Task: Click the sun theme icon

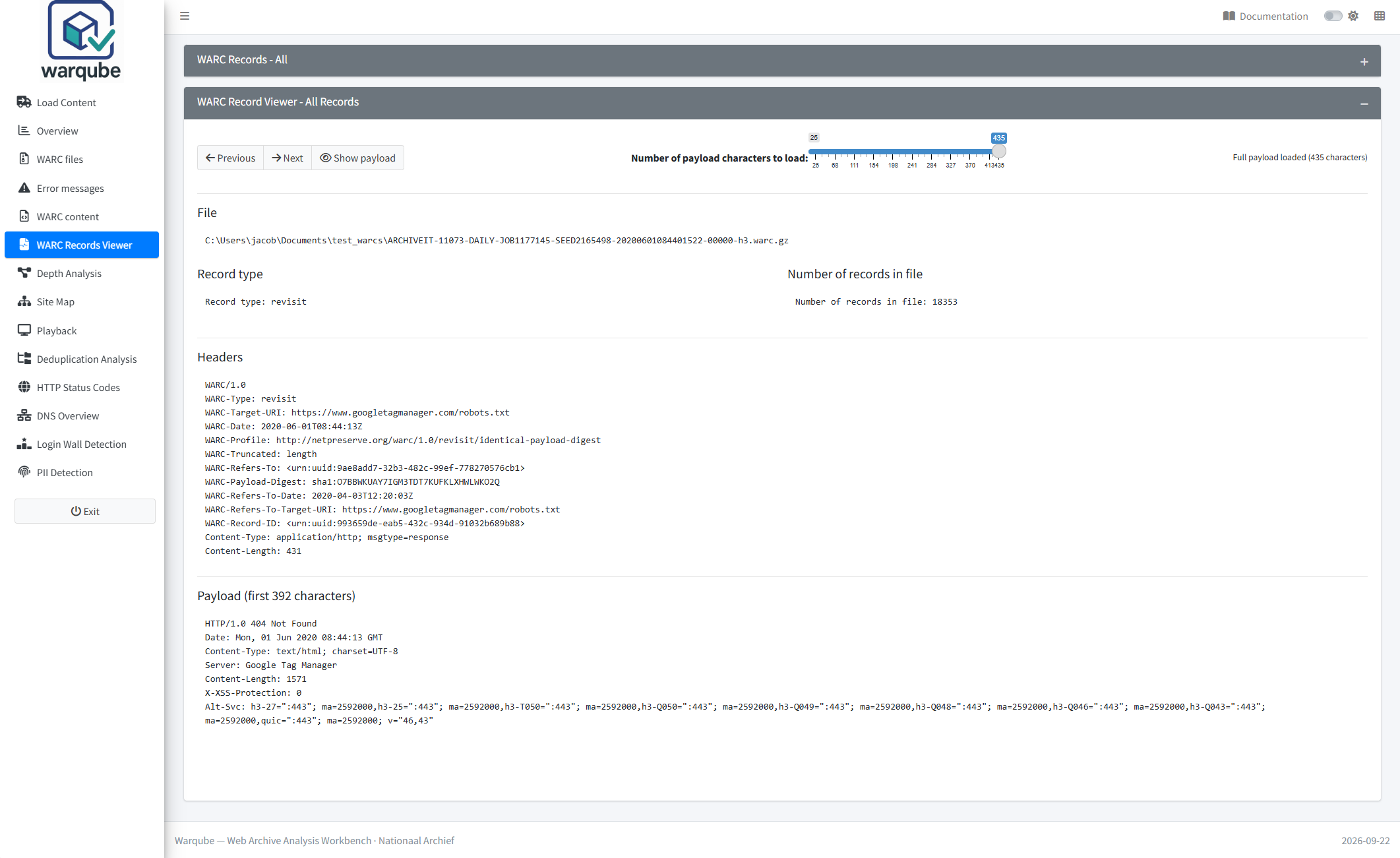Action: point(1353,16)
